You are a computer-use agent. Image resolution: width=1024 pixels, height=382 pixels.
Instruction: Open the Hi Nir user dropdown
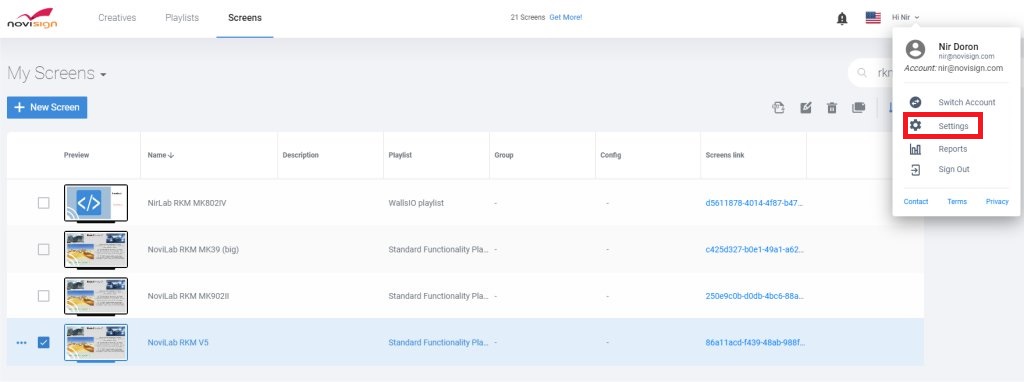pos(906,18)
